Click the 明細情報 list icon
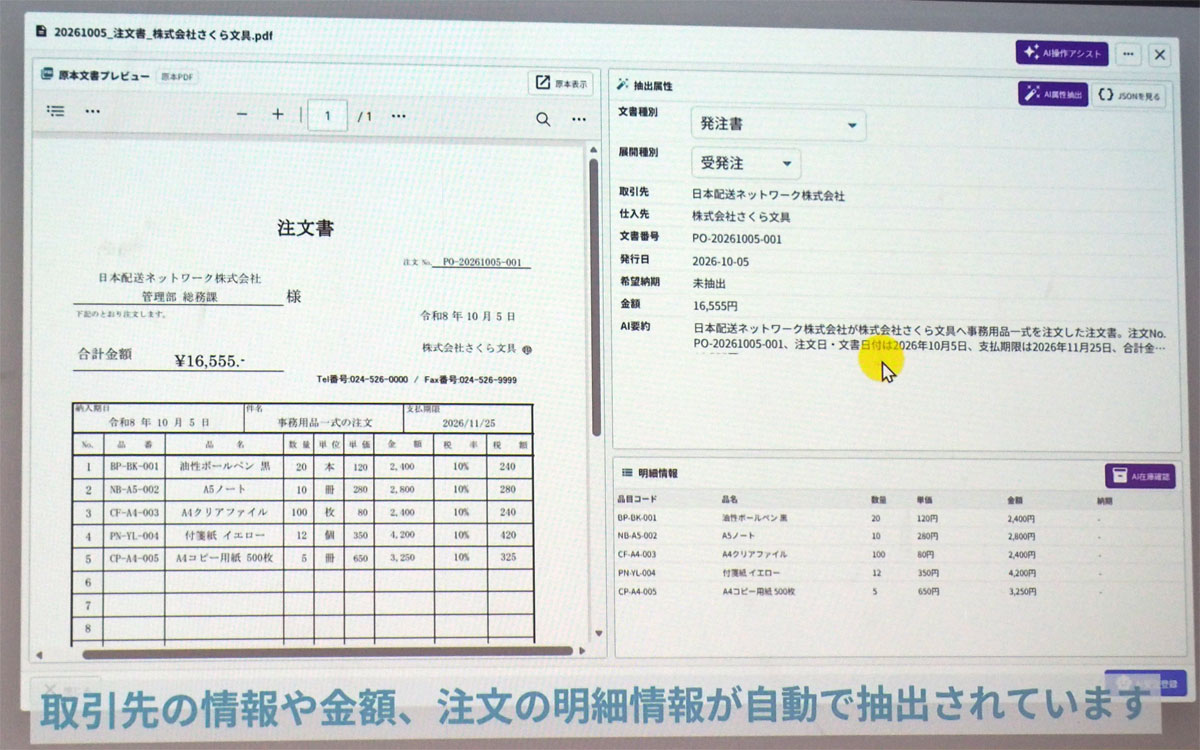The height and width of the screenshot is (750, 1200). (627, 473)
